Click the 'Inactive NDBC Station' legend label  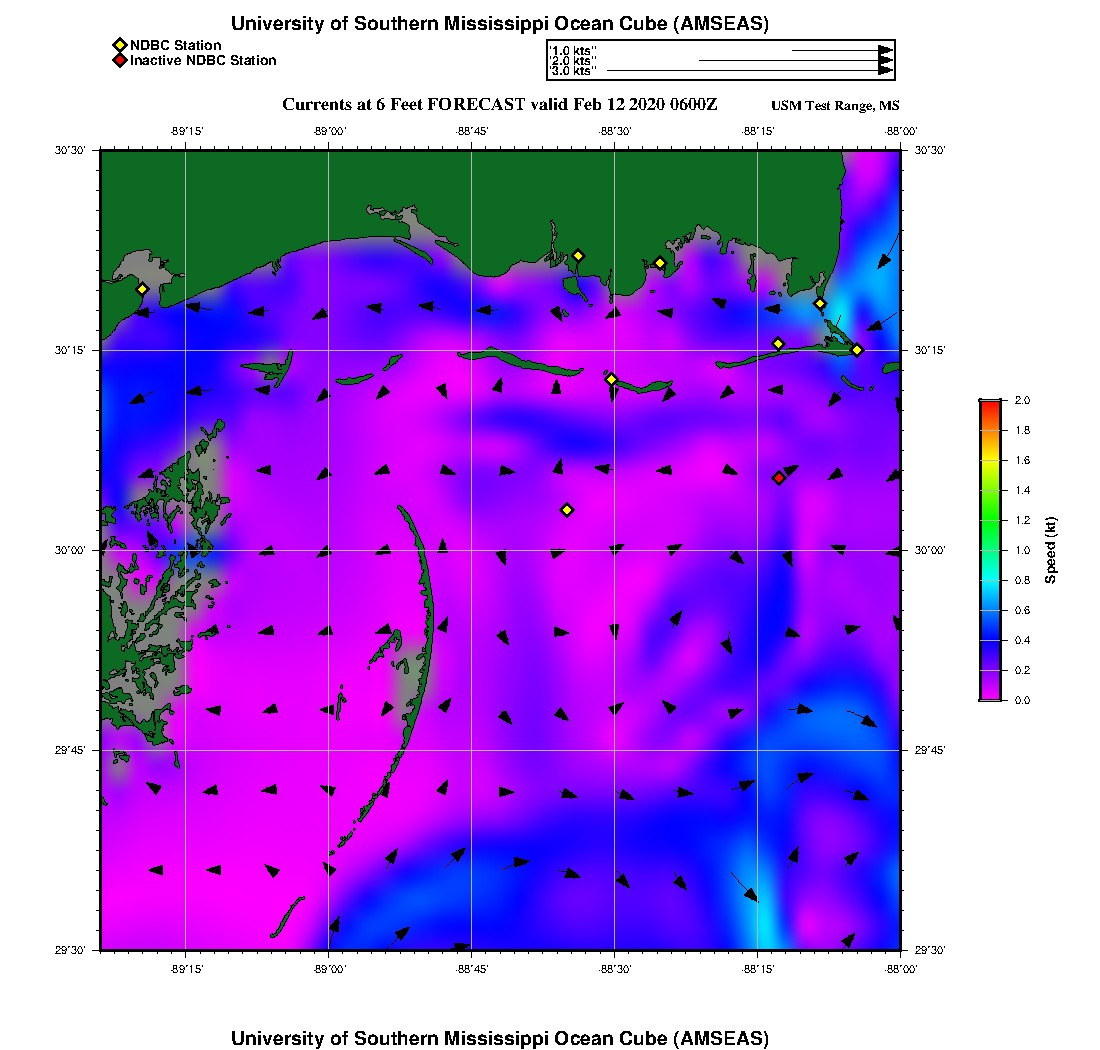(x=203, y=60)
